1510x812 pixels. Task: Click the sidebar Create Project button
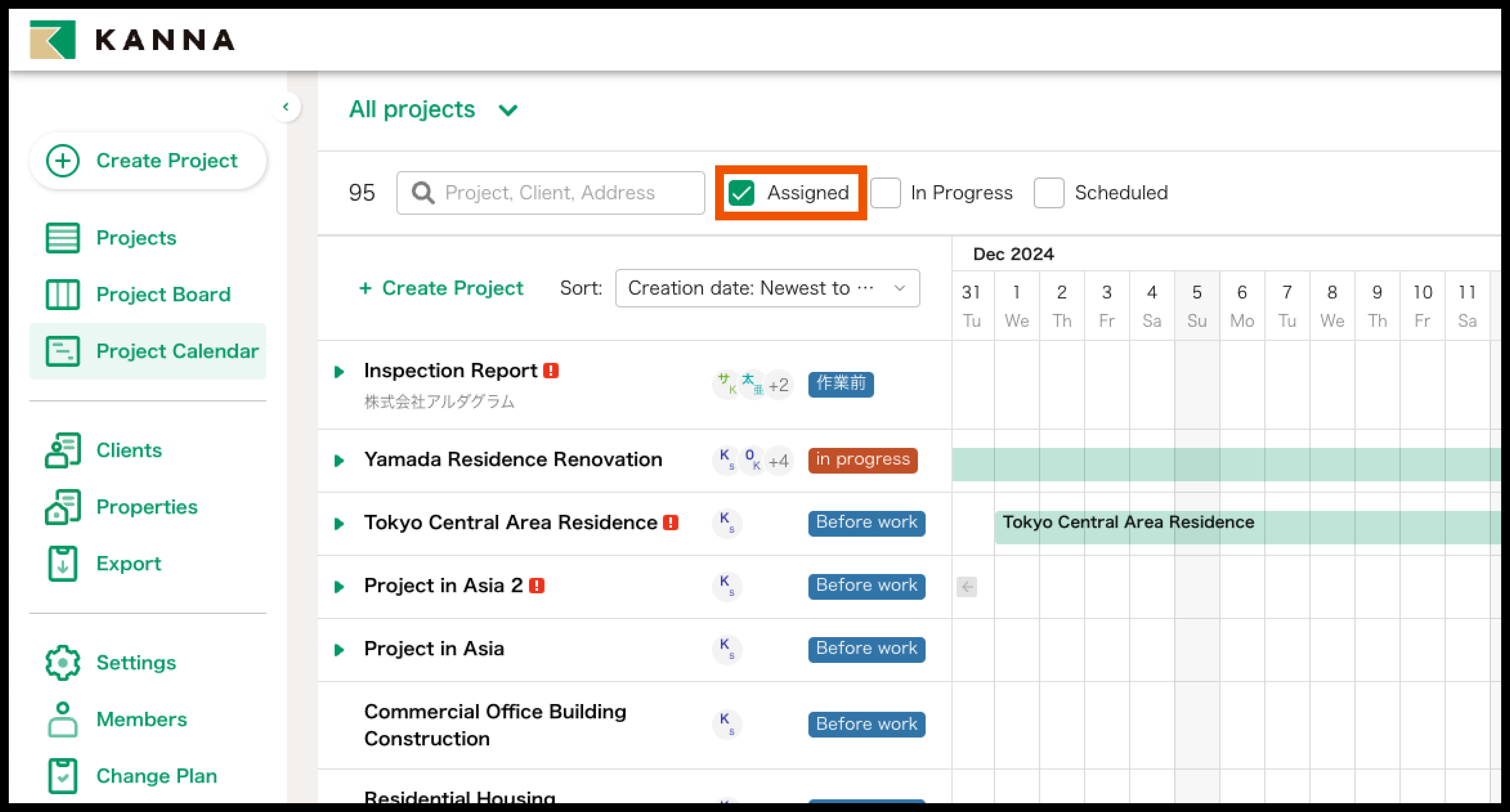coord(148,161)
